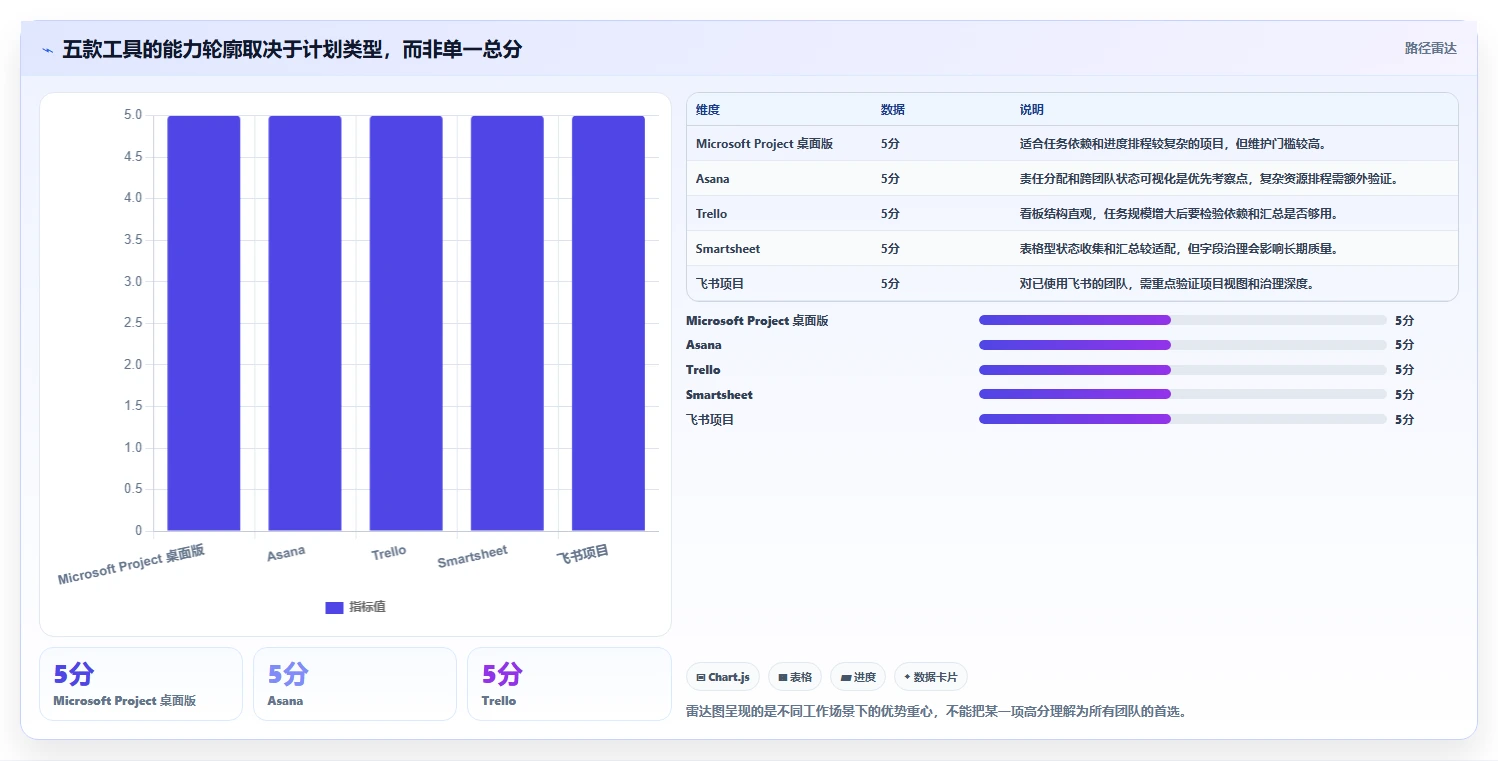
Task: Click the Chart.js chip
Action: coord(723,677)
